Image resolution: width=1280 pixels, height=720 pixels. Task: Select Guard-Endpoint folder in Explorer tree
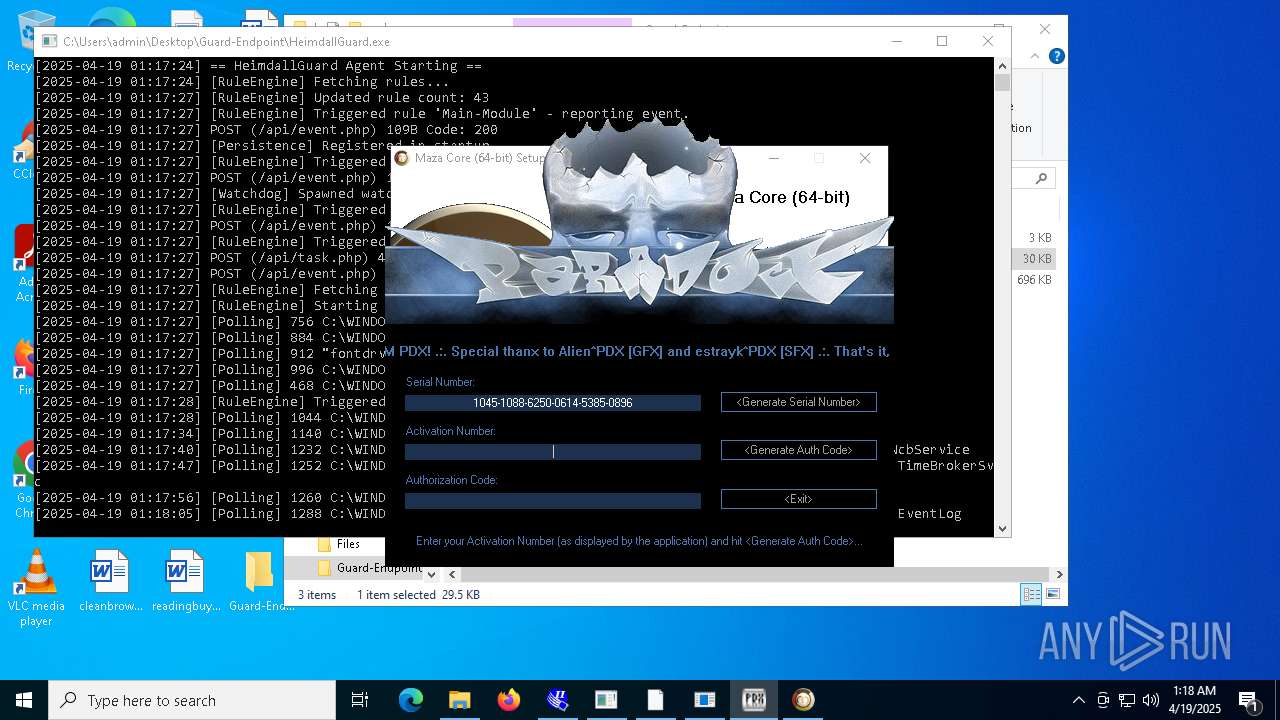point(369,568)
